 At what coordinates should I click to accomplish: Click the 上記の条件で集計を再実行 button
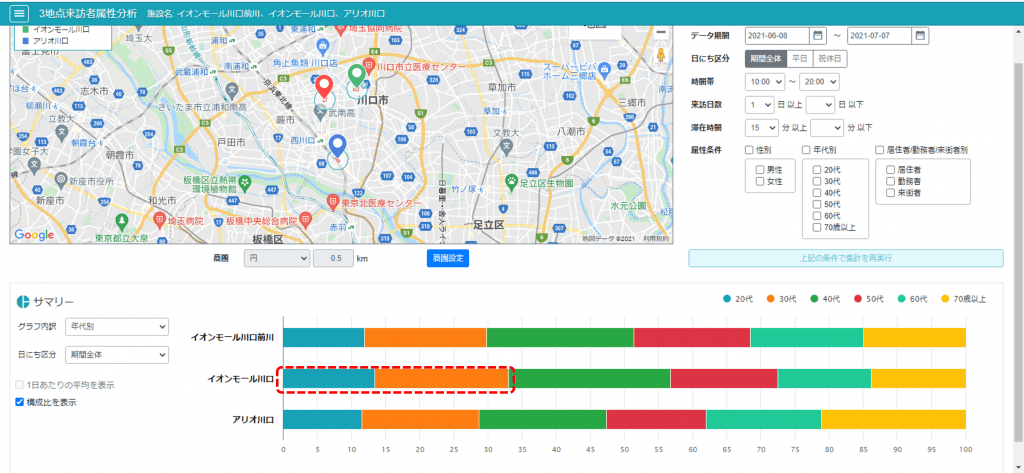tap(845, 258)
